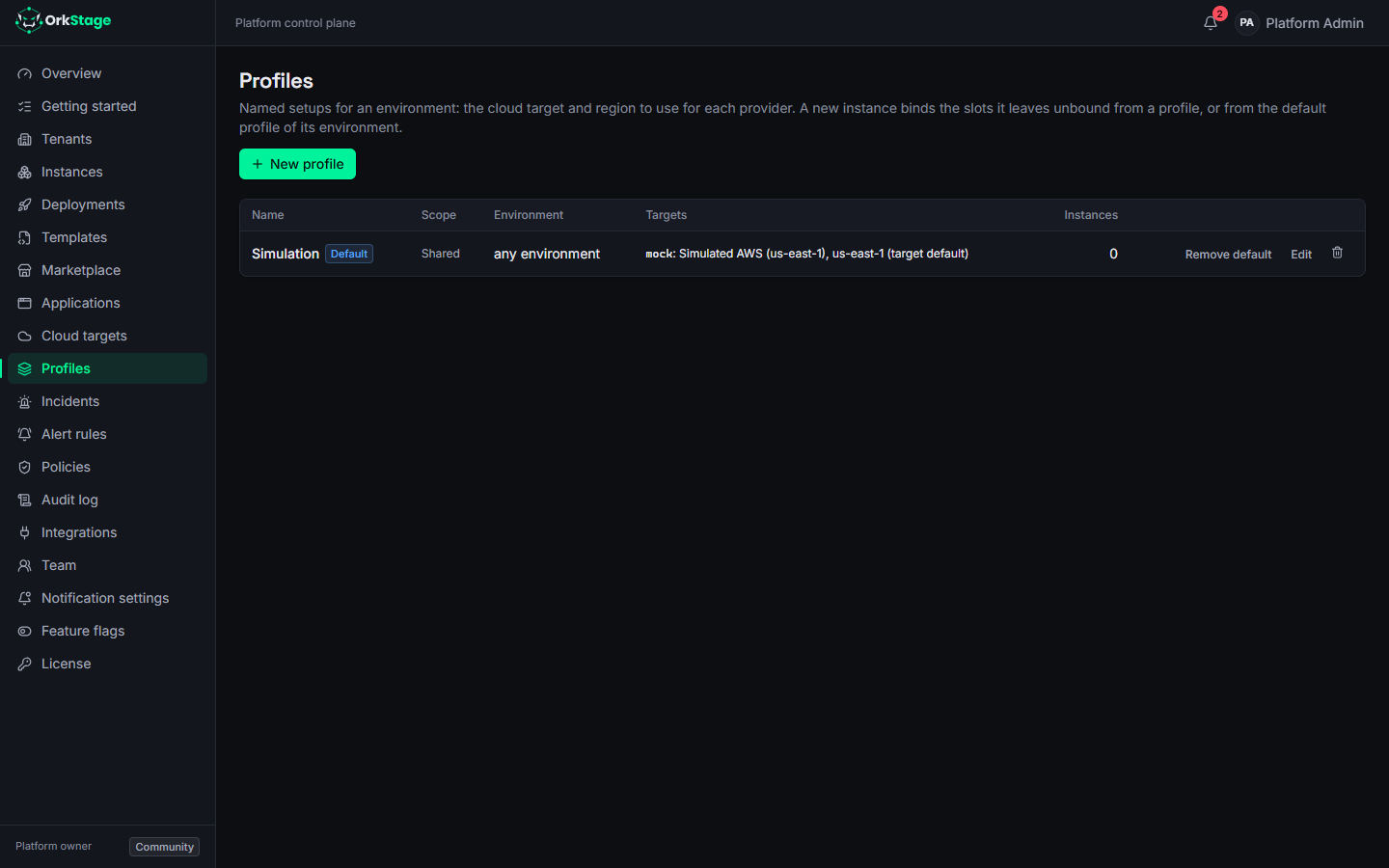
Task: Click the PA user avatar
Action: (x=1246, y=23)
